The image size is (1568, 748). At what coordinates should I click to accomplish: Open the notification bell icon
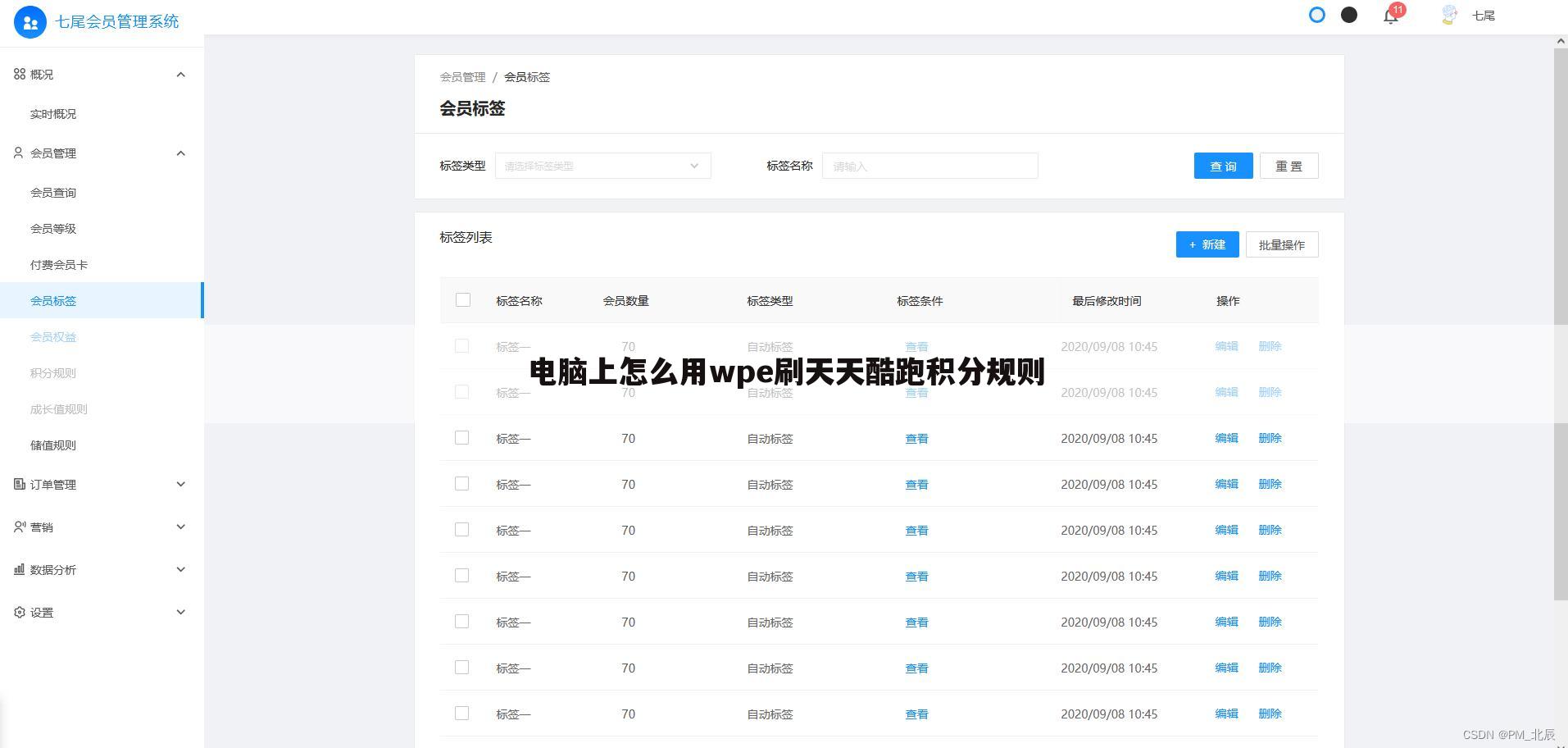click(x=1390, y=16)
